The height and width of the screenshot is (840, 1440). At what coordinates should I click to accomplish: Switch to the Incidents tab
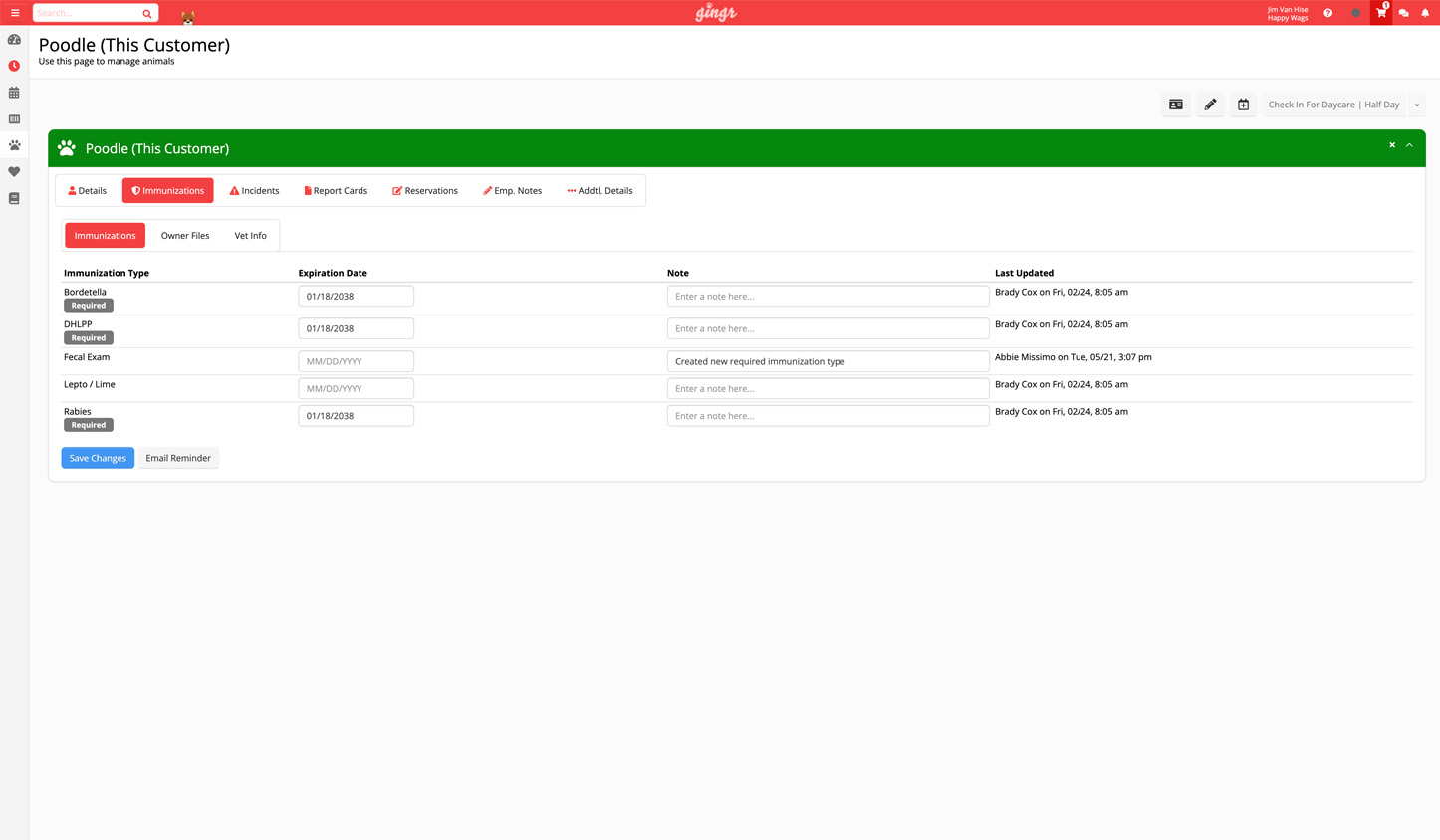click(255, 190)
